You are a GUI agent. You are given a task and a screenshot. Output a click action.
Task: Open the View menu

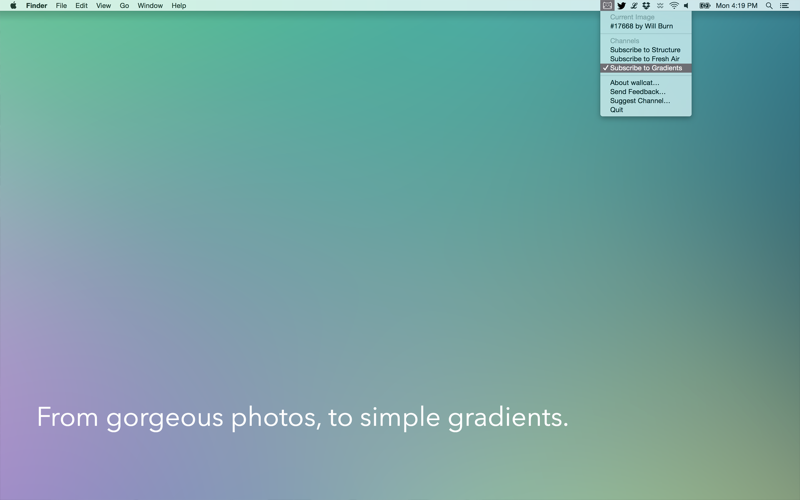(x=104, y=6)
